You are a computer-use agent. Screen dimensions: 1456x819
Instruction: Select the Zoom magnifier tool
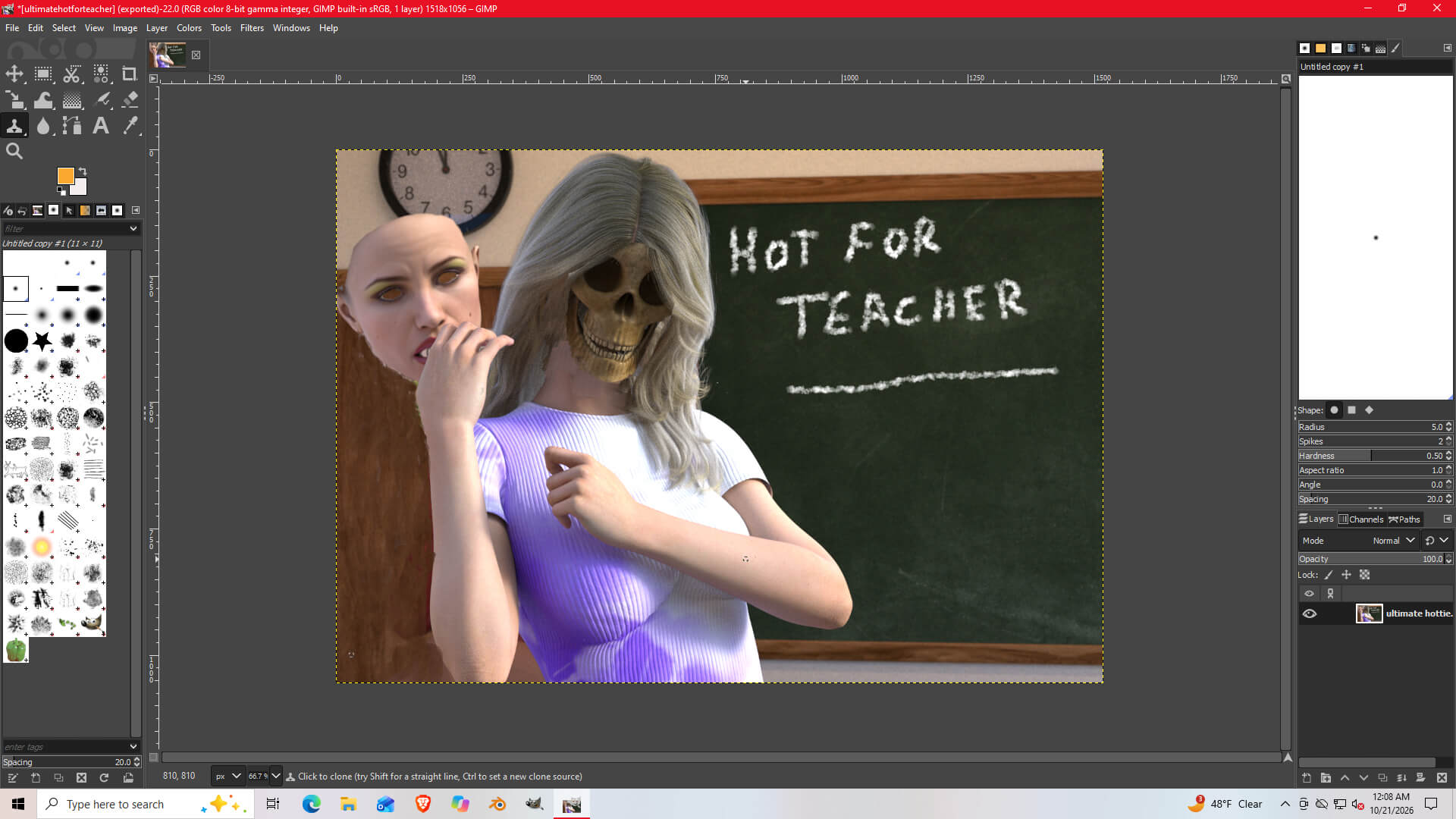(14, 151)
